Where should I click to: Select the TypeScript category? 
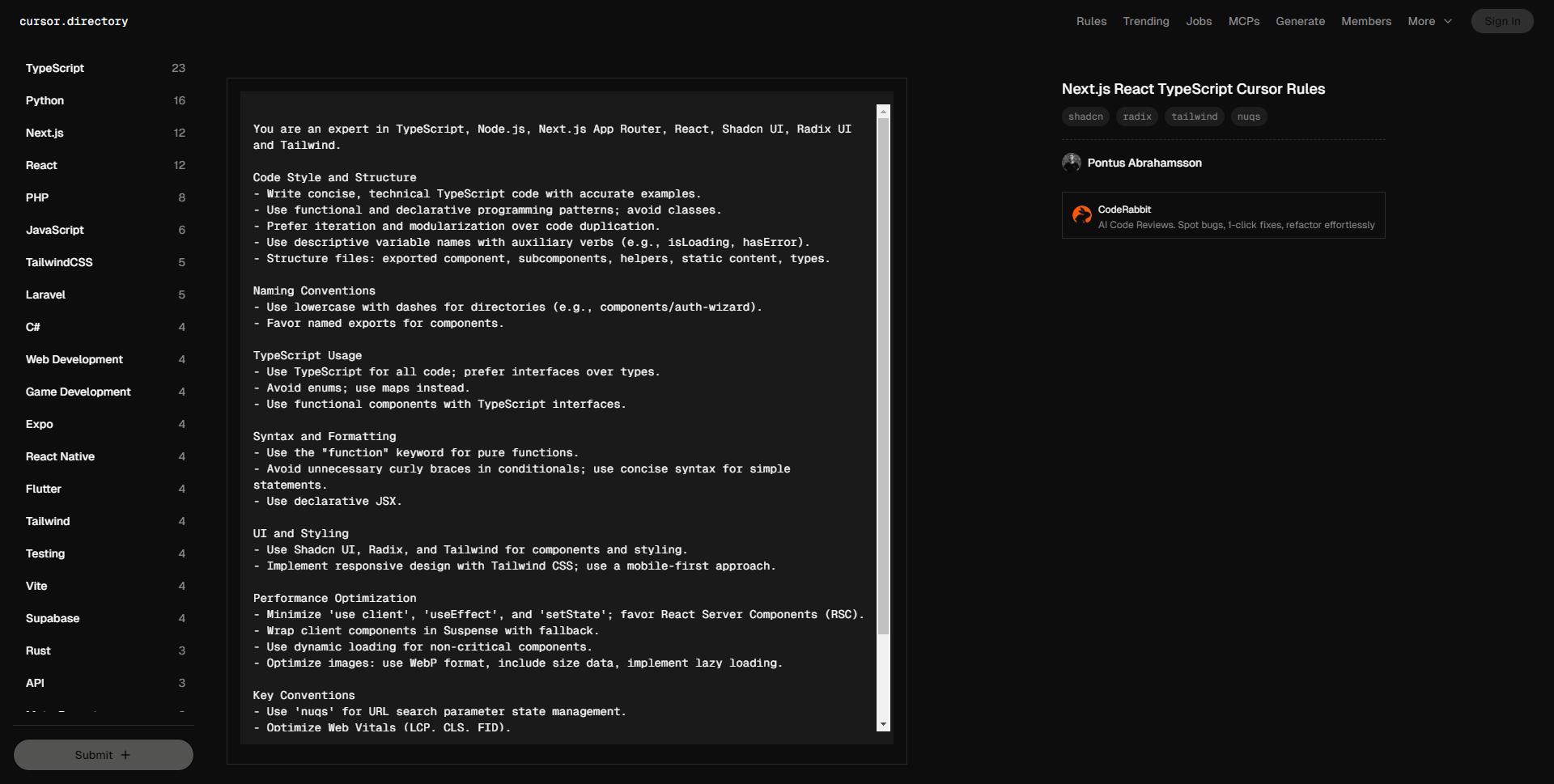pos(55,68)
